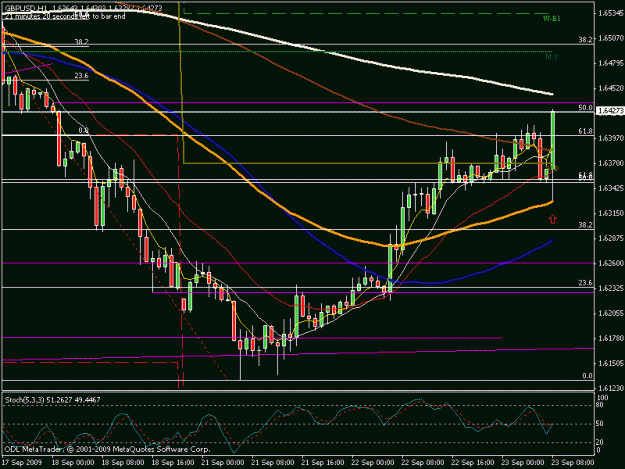Click the 22 Sep 08:00 time label
Image resolution: width=625 pixels, height=469 pixels.
pos(423,462)
